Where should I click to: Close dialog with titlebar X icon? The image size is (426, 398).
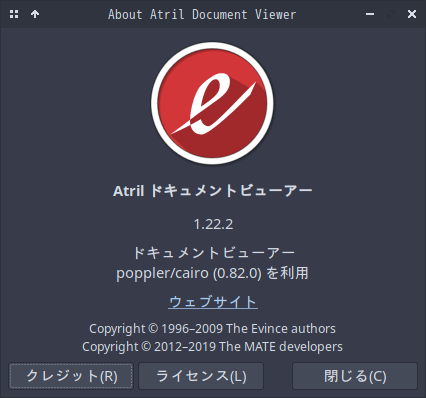pyautogui.click(x=412, y=14)
